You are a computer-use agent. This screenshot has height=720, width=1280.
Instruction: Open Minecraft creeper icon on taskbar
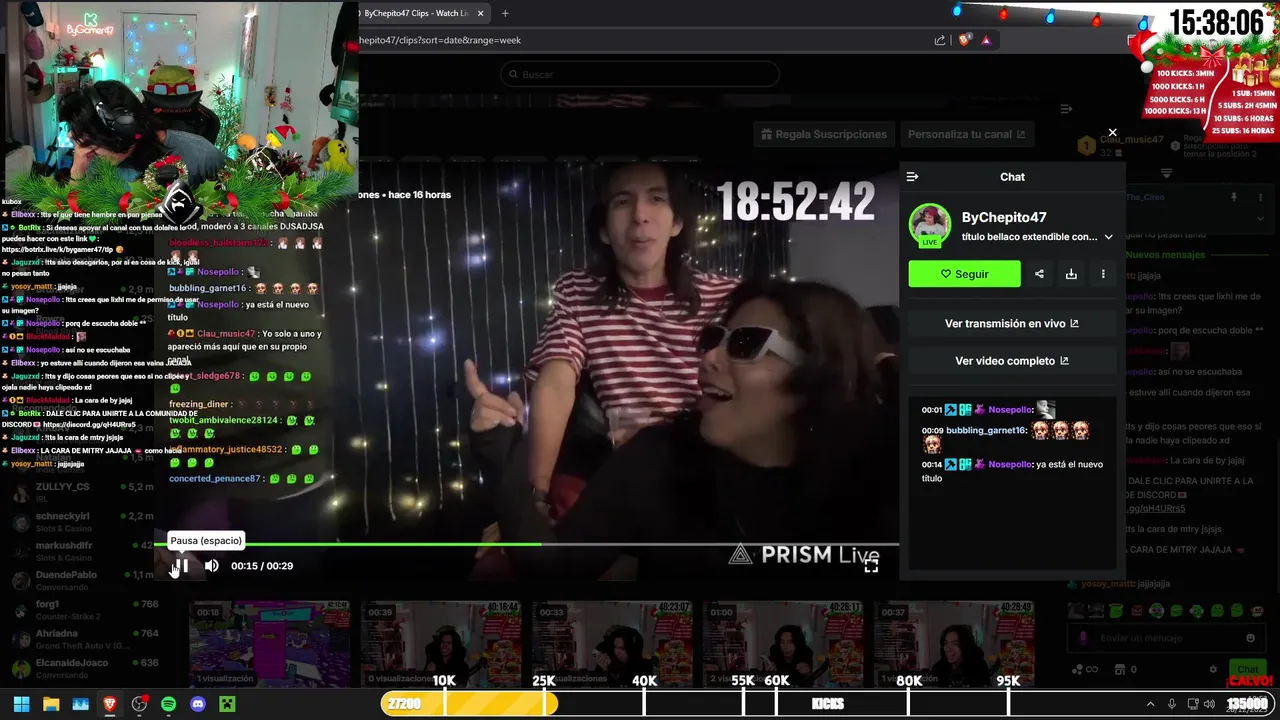pos(227,704)
